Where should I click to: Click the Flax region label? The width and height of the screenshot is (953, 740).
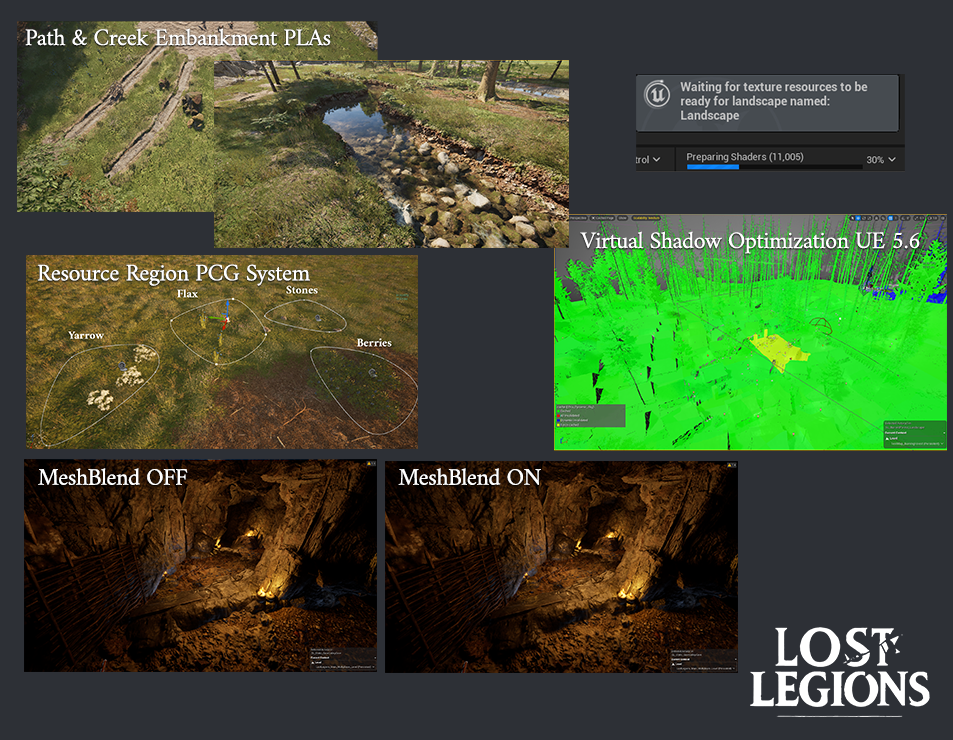(x=187, y=293)
